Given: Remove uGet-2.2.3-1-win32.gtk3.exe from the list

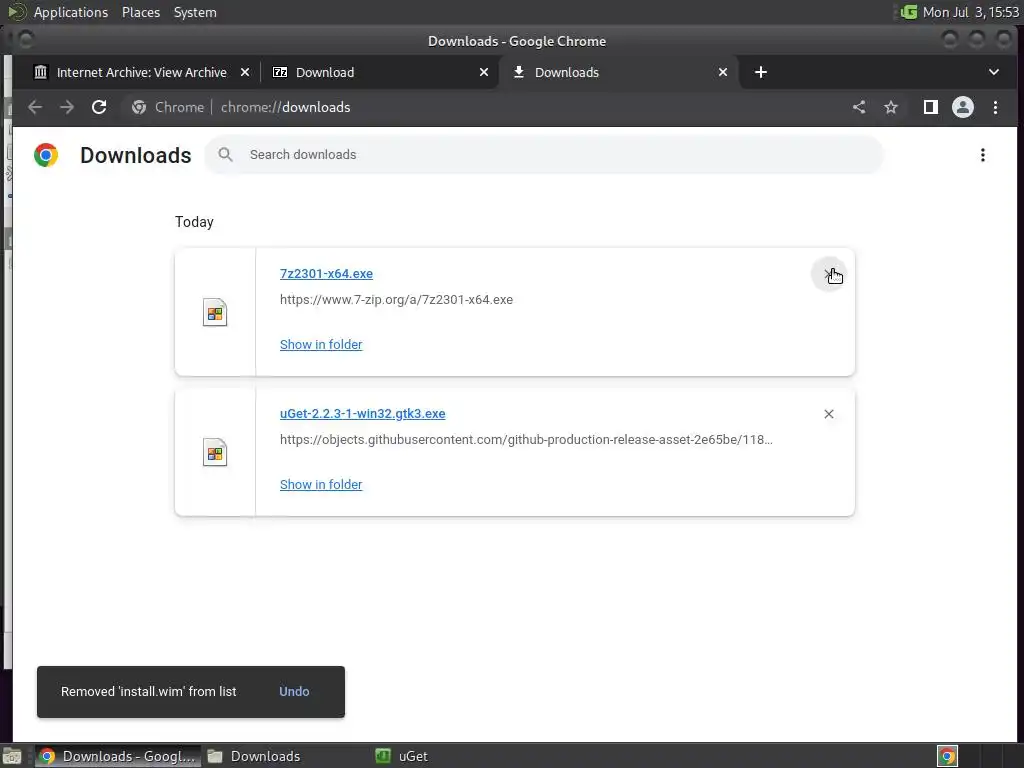Looking at the screenshot, I should coord(829,414).
